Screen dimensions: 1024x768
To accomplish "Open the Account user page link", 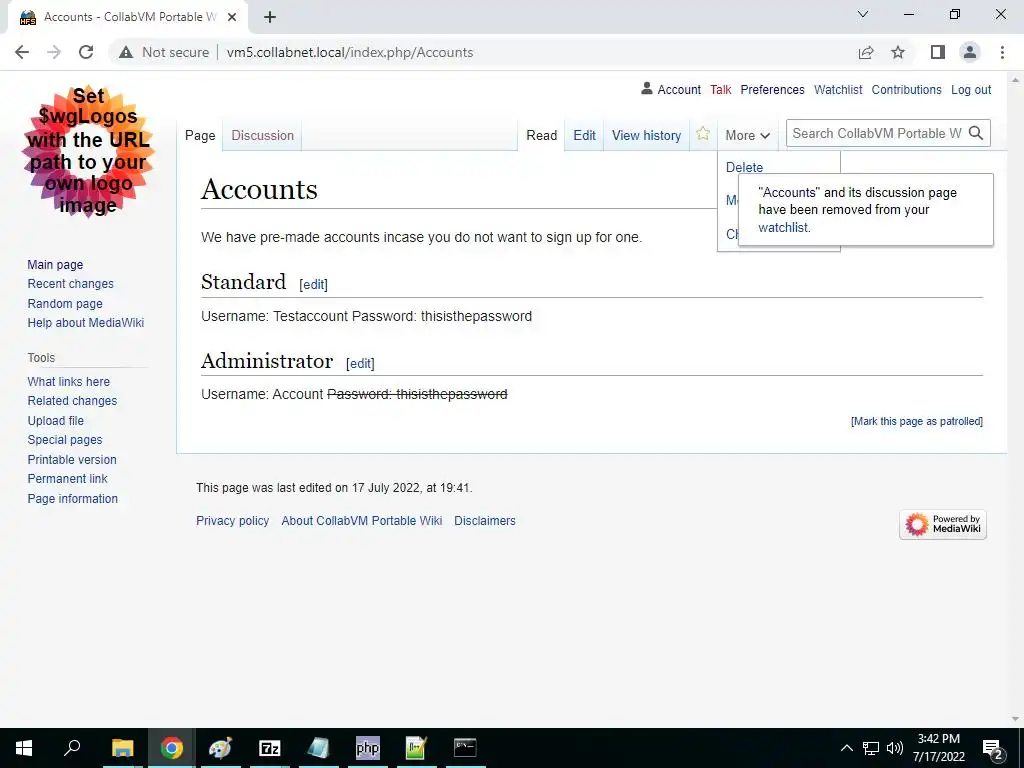I will 679,89.
